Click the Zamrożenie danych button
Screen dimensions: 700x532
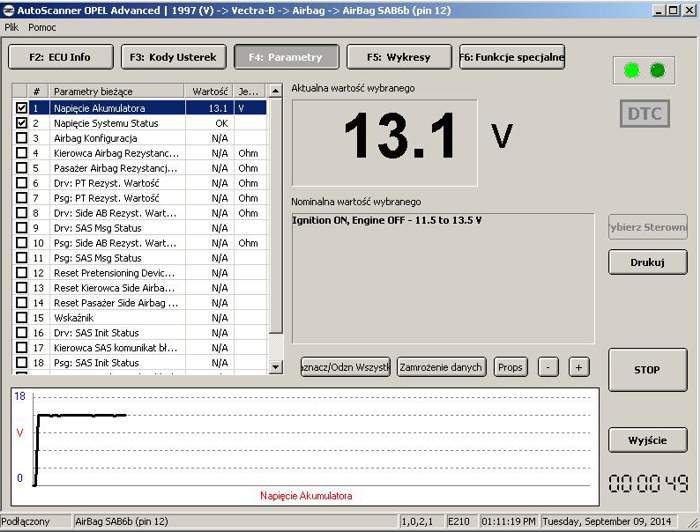(442, 367)
